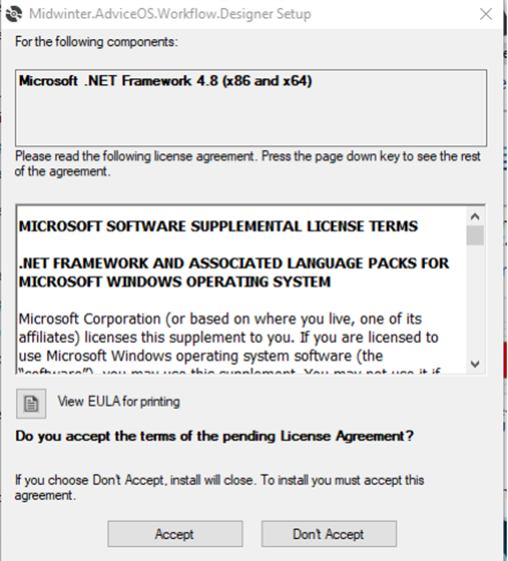Close the Setup dialog window
The height and width of the screenshot is (561, 508).
486,14
